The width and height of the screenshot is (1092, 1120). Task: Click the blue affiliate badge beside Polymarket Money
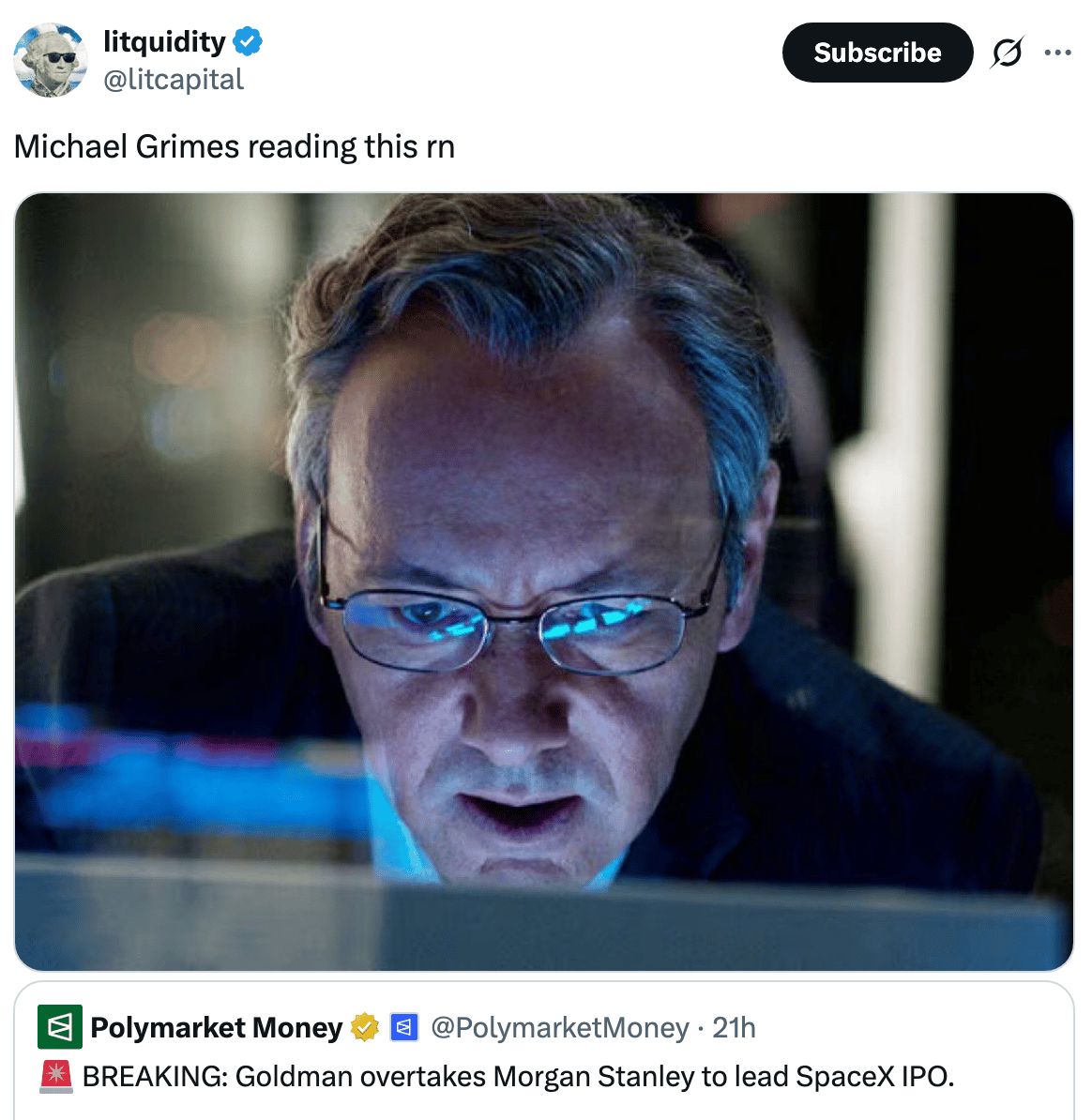[x=403, y=1028]
